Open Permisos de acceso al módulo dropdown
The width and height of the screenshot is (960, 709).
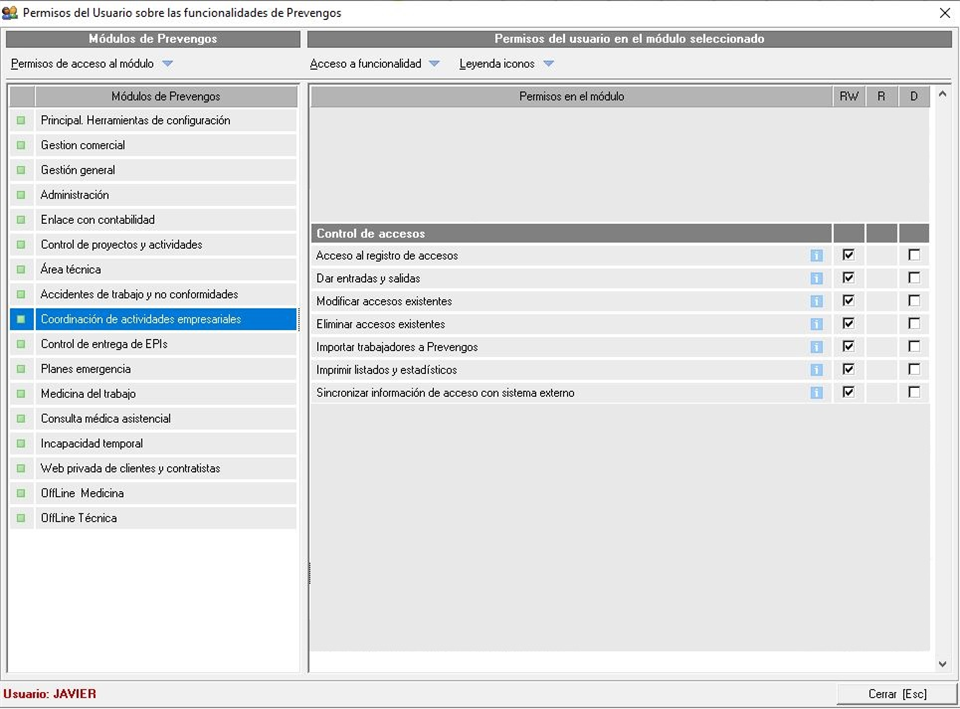[x=167, y=64]
